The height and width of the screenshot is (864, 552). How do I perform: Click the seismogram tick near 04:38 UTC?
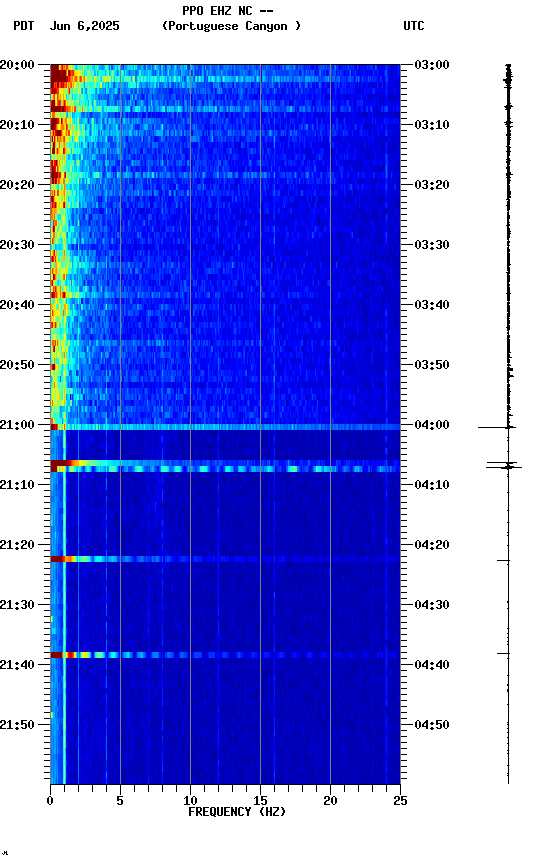click(504, 654)
